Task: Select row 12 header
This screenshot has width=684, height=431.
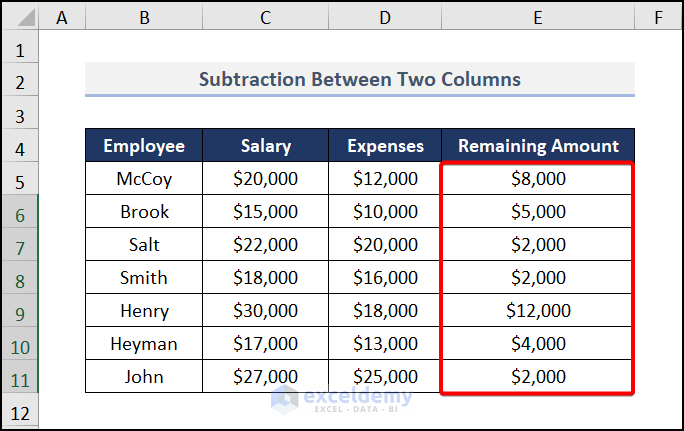Action: click(x=21, y=412)
